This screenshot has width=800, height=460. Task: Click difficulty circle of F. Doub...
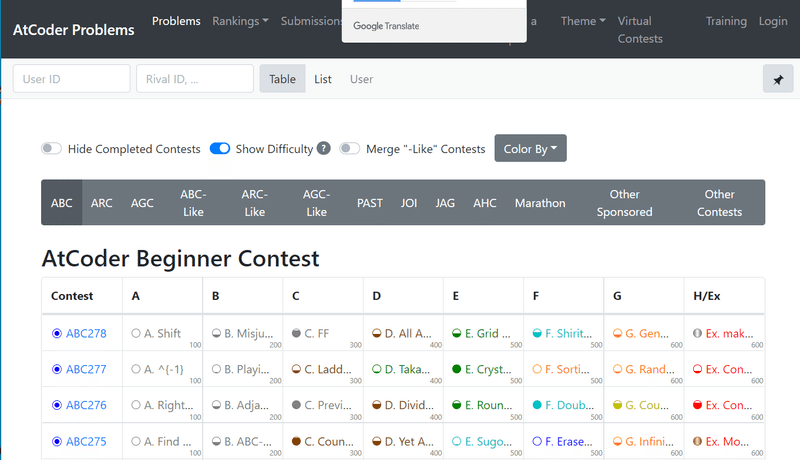[x=537, y=404]
